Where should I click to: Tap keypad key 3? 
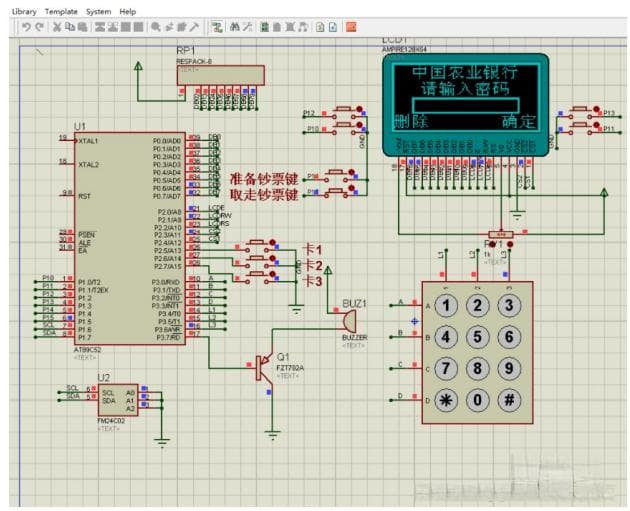click(509, 306)
